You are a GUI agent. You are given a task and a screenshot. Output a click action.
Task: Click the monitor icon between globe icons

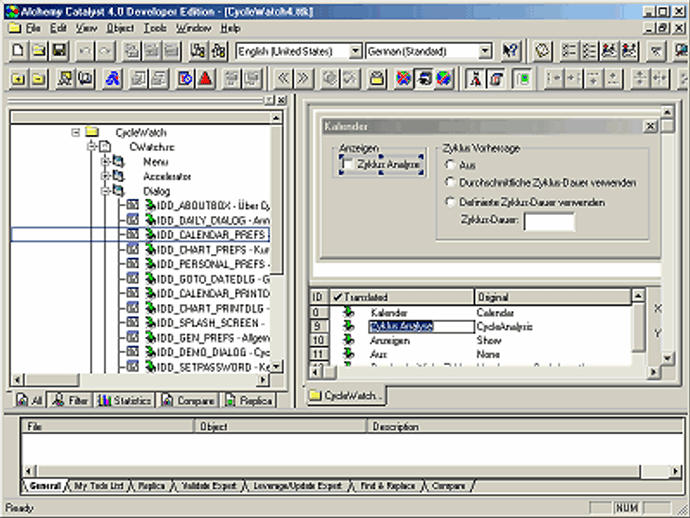pyautogui.click(x=424, y=79)
